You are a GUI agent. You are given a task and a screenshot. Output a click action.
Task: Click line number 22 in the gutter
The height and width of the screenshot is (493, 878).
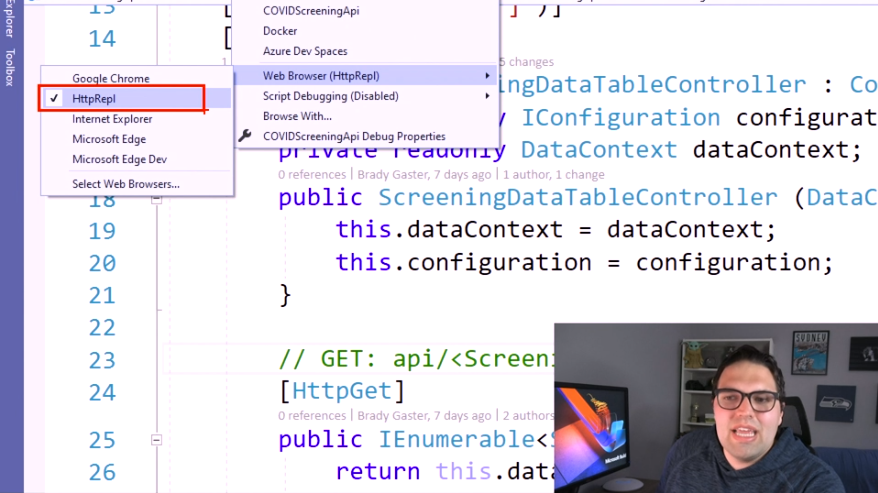tap(102, 327)
